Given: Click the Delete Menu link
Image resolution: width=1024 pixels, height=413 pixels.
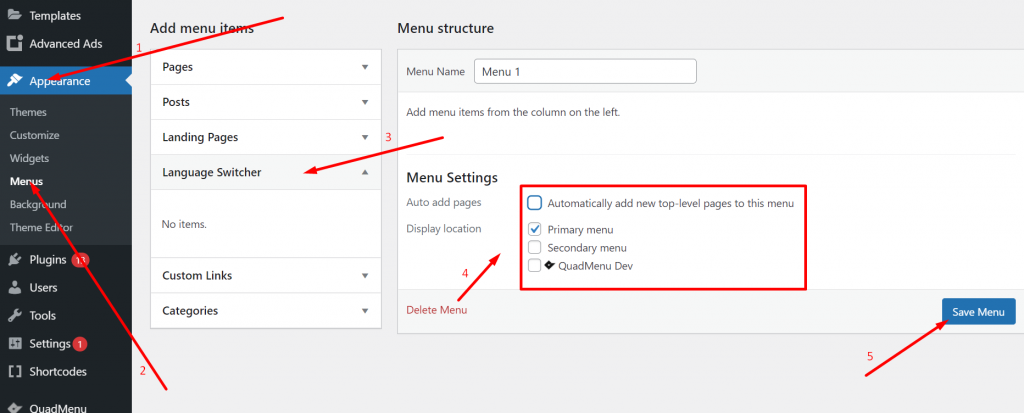Looking at the screenshot, I should click(x=436, y=310).
